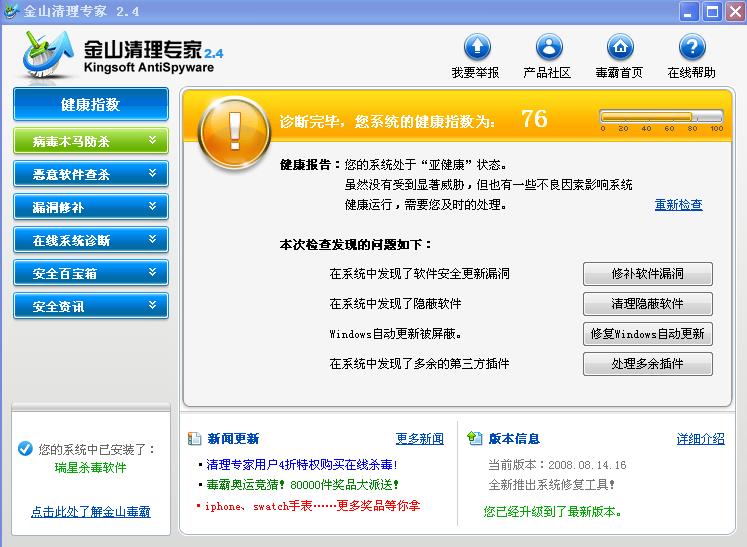747x547 pixels.
Task: Click the 修补软件漏洞 button
Action: tap(647, 274)
